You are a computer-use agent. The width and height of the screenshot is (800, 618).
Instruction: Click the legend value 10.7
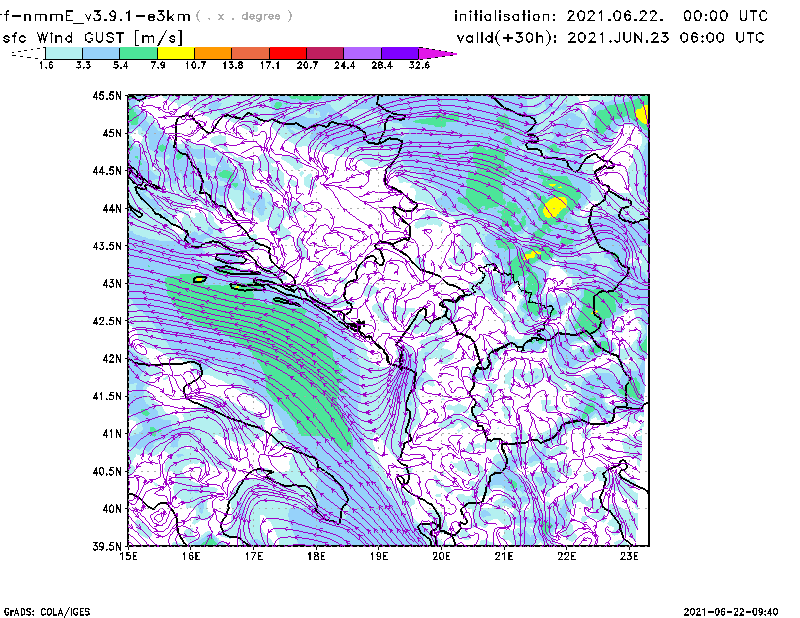tap(195, 65)
